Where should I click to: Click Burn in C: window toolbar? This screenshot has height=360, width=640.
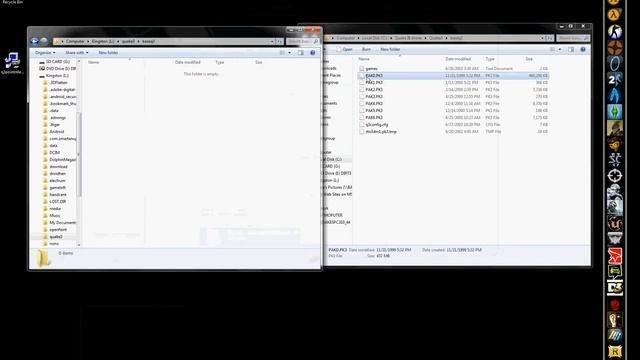click(367, 49)
